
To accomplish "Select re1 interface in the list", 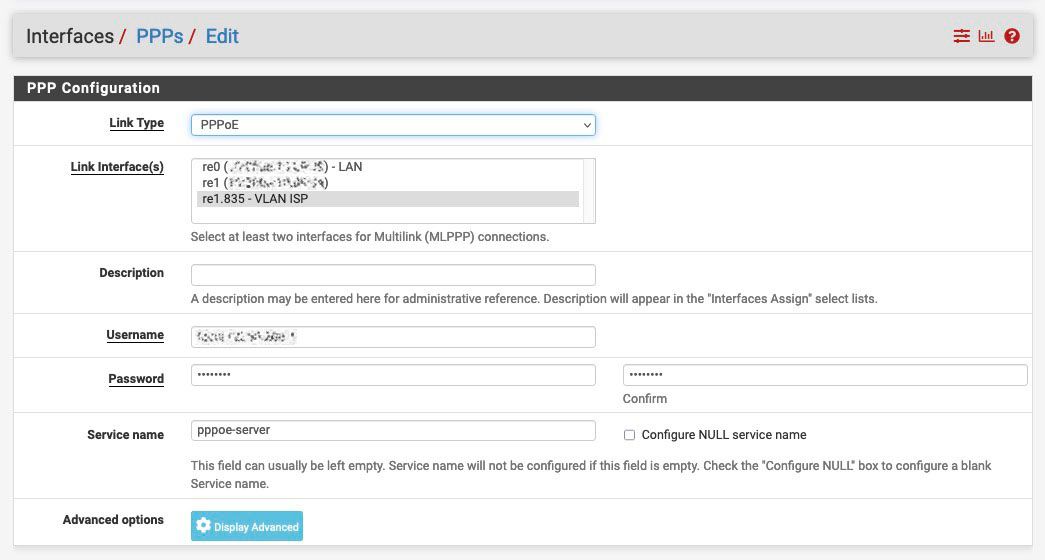I will coord(265,183).
